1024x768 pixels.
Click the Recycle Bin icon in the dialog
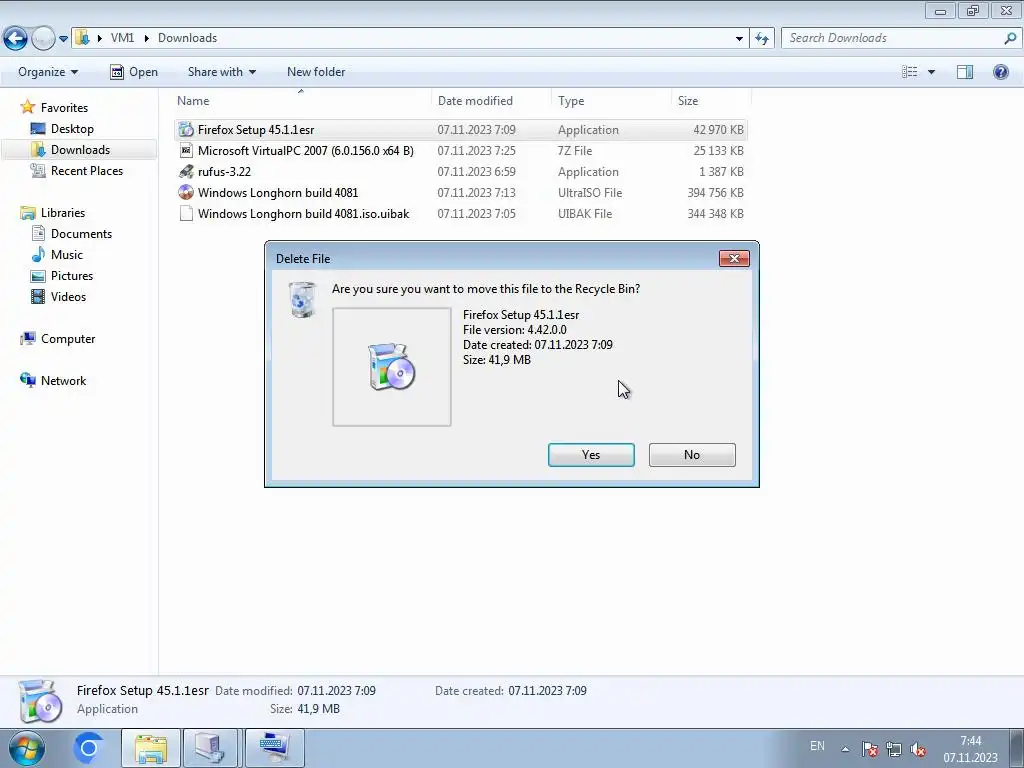(x=302, y=300)
